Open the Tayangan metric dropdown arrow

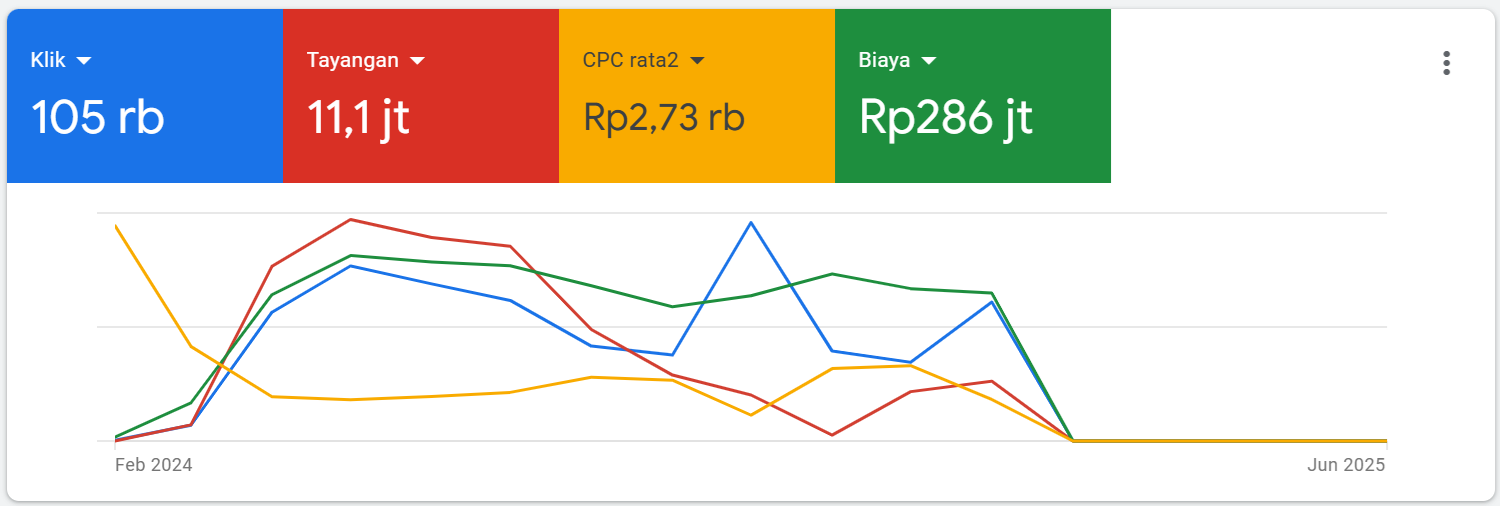(x=417, y=61)
